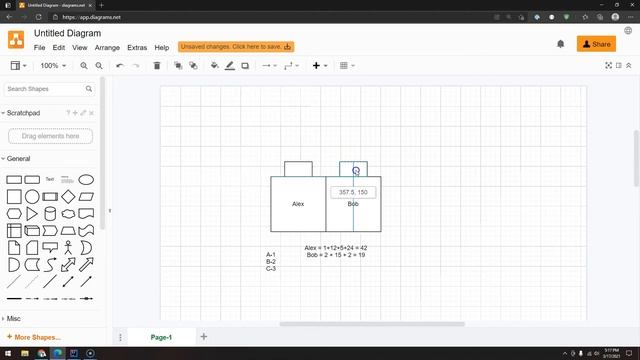Image resolution: width=640 pixels, height=360 pixels.
Task: Select the Page-1 tab
Action: click(x=161, y=337)
